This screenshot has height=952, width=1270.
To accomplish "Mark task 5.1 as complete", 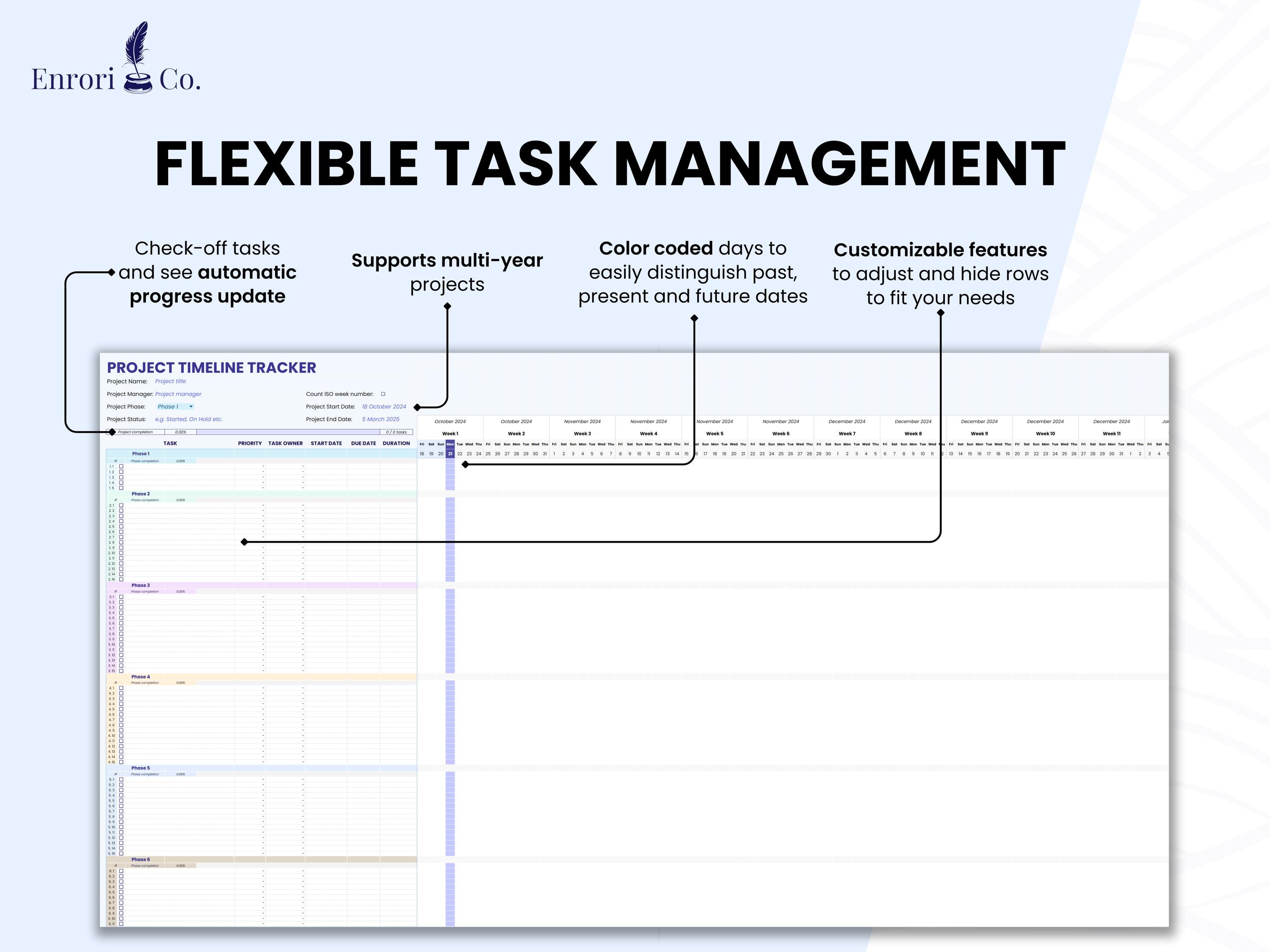I will (x=121, y=779).
